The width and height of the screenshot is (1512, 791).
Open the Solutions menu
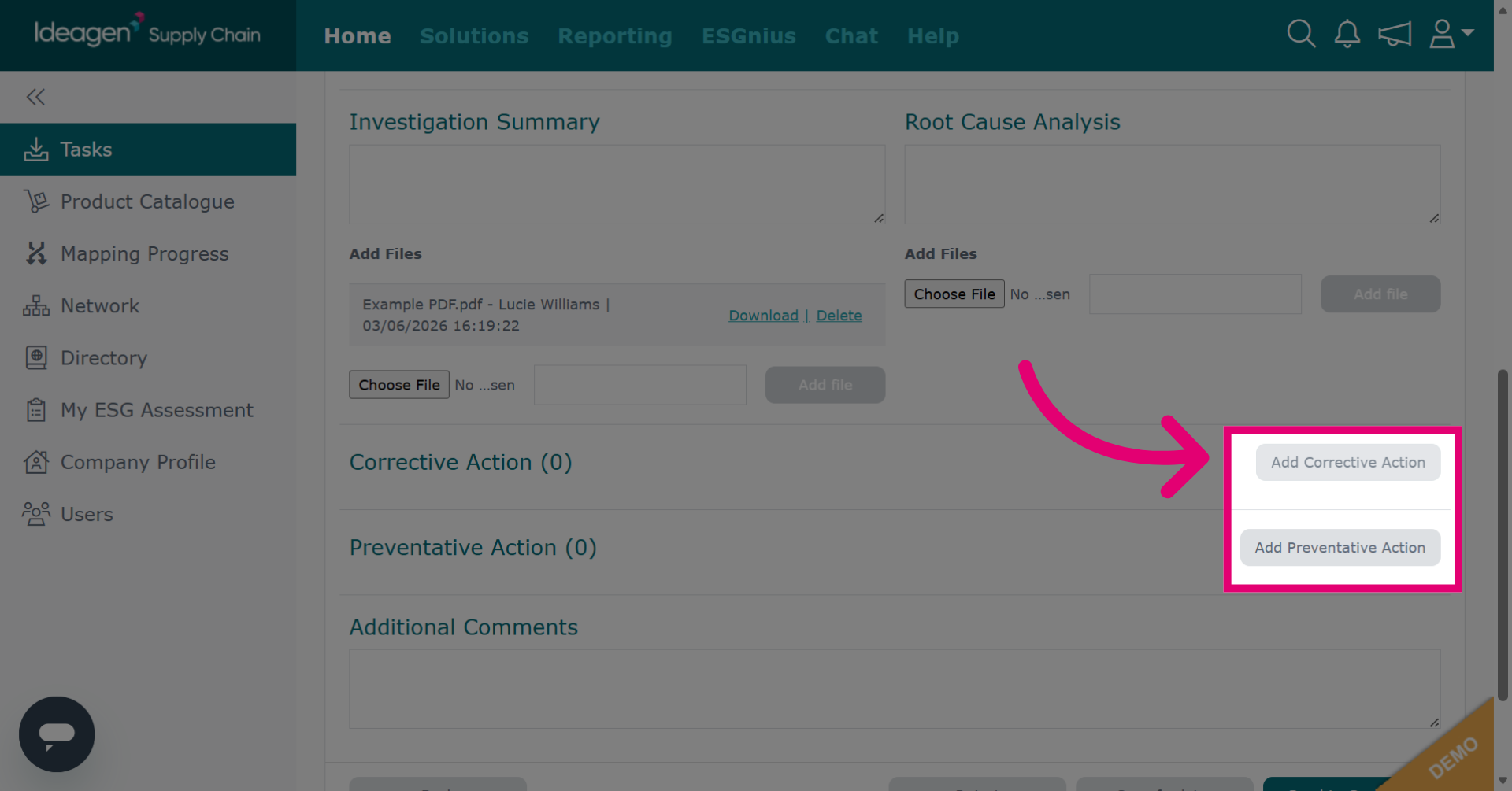click(474, 36)
